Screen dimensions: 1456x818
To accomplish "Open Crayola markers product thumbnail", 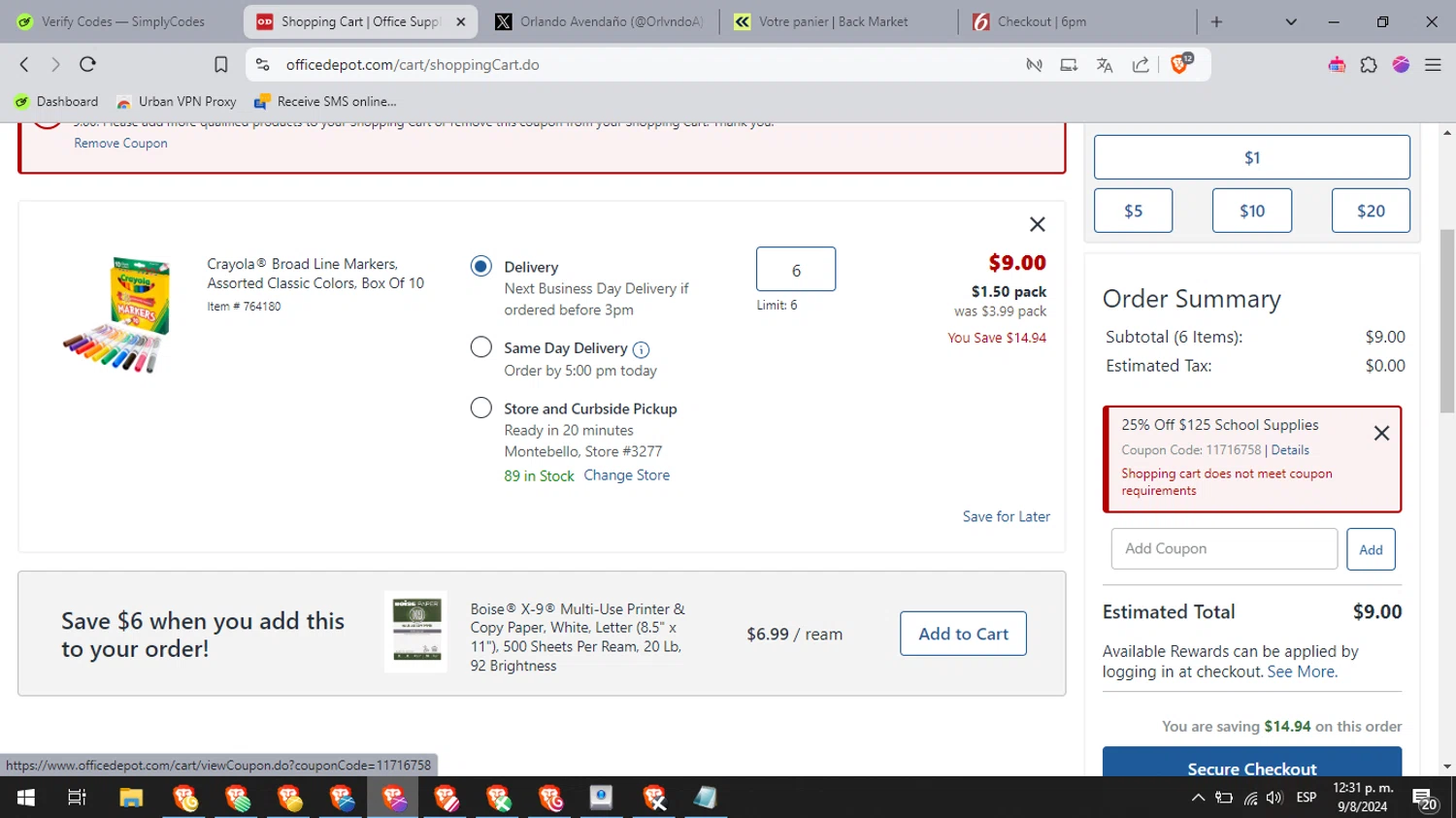I will coord(117,315).
